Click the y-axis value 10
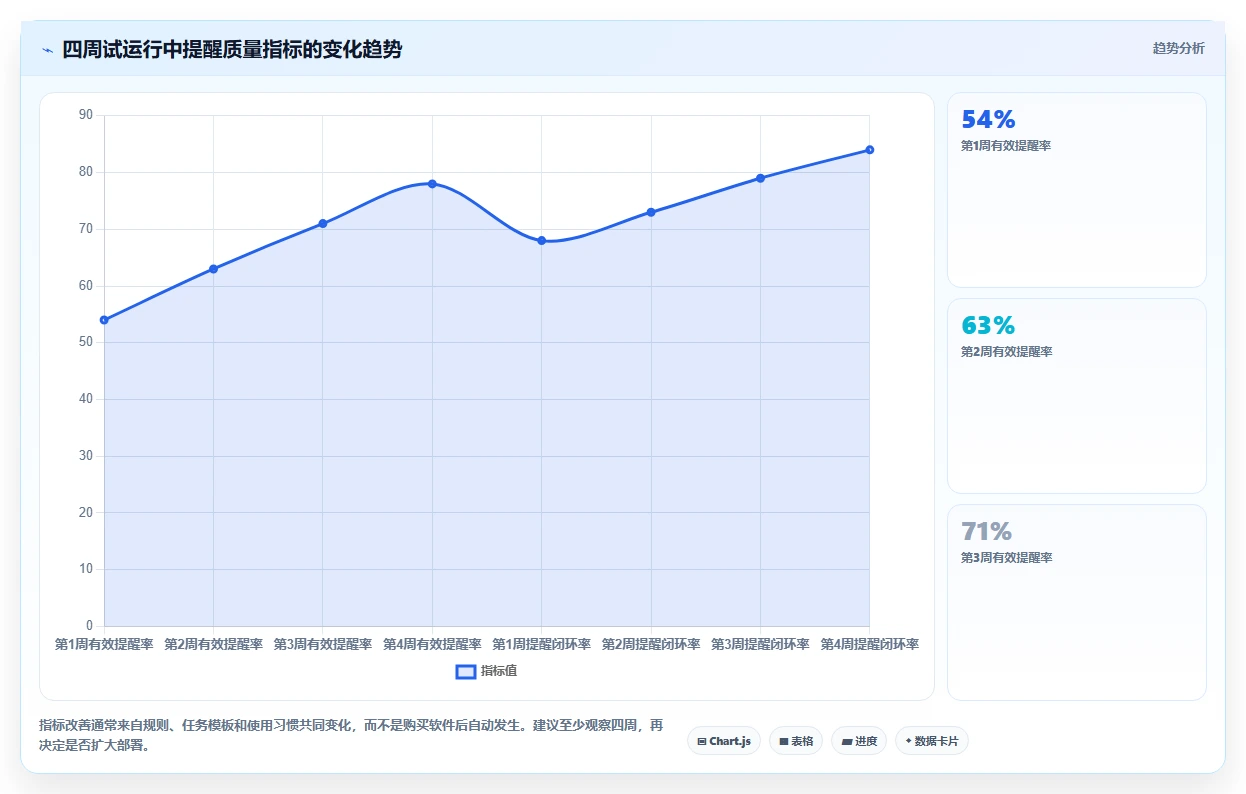The width and height of the screenshot is (1246, 794). [85, 569]
